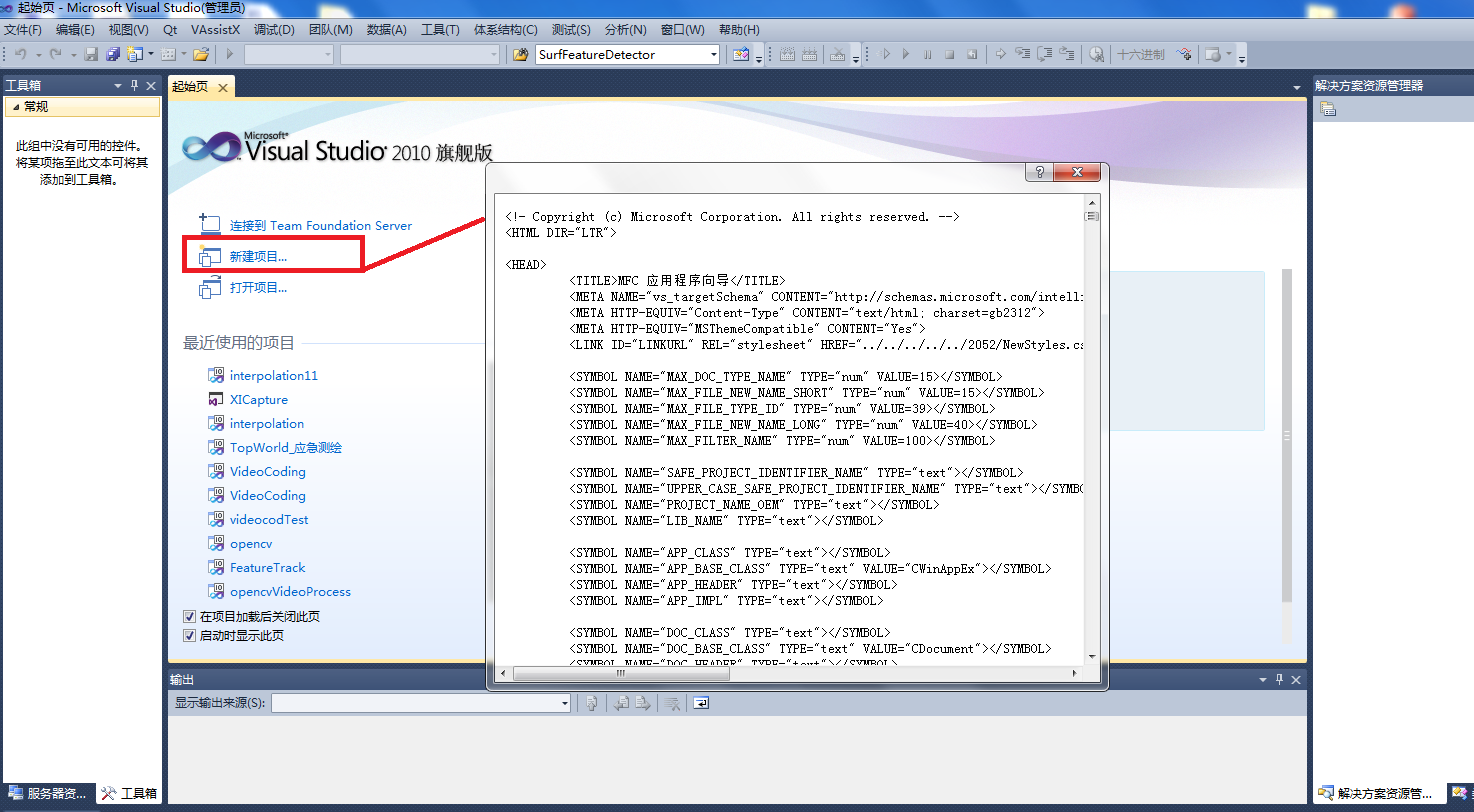1474x812 pixels.
Task: Click the Restart debug icon
Action: (x=972, y=54)
